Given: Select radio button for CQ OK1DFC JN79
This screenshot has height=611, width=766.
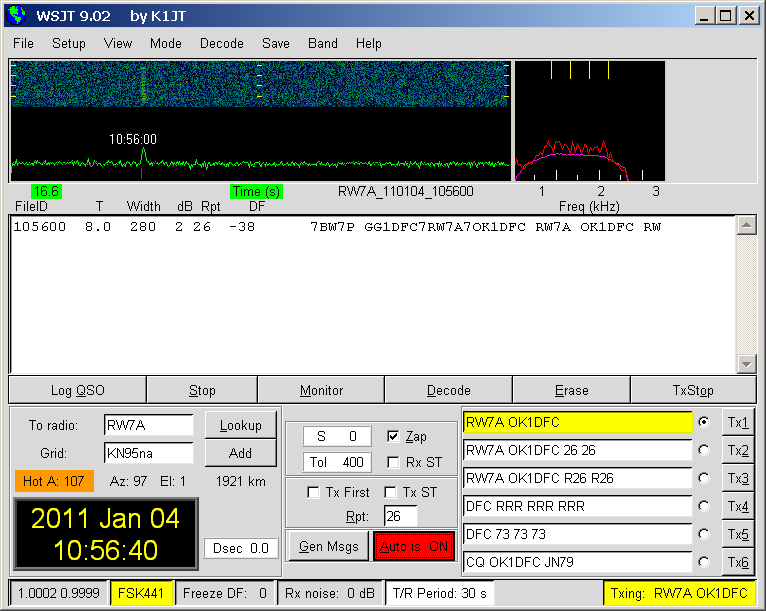Looking at the screenshot, I should pos(703,562).
